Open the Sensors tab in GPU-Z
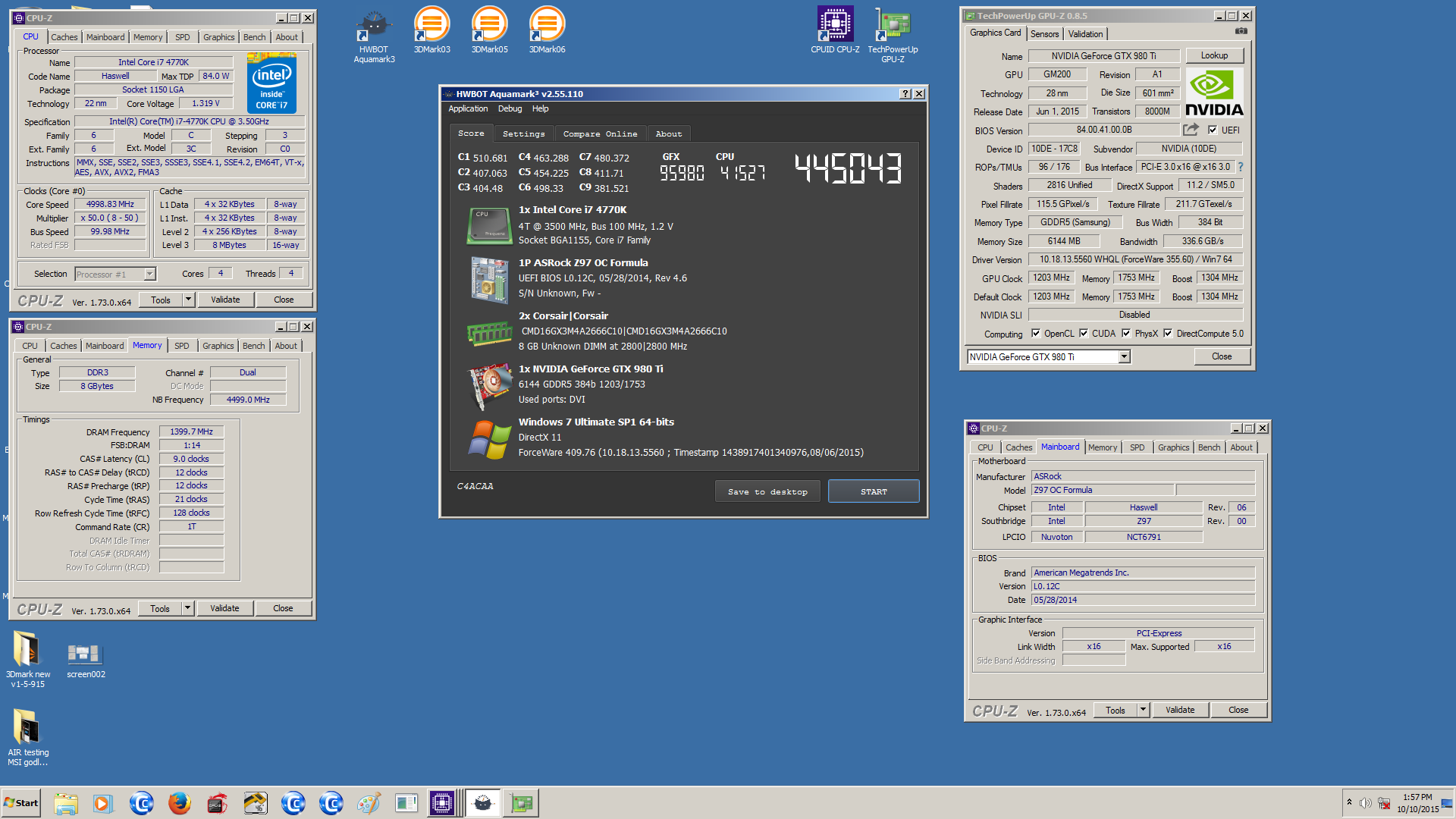The width and height of the screenshot is (1456, 819). 1044,34
